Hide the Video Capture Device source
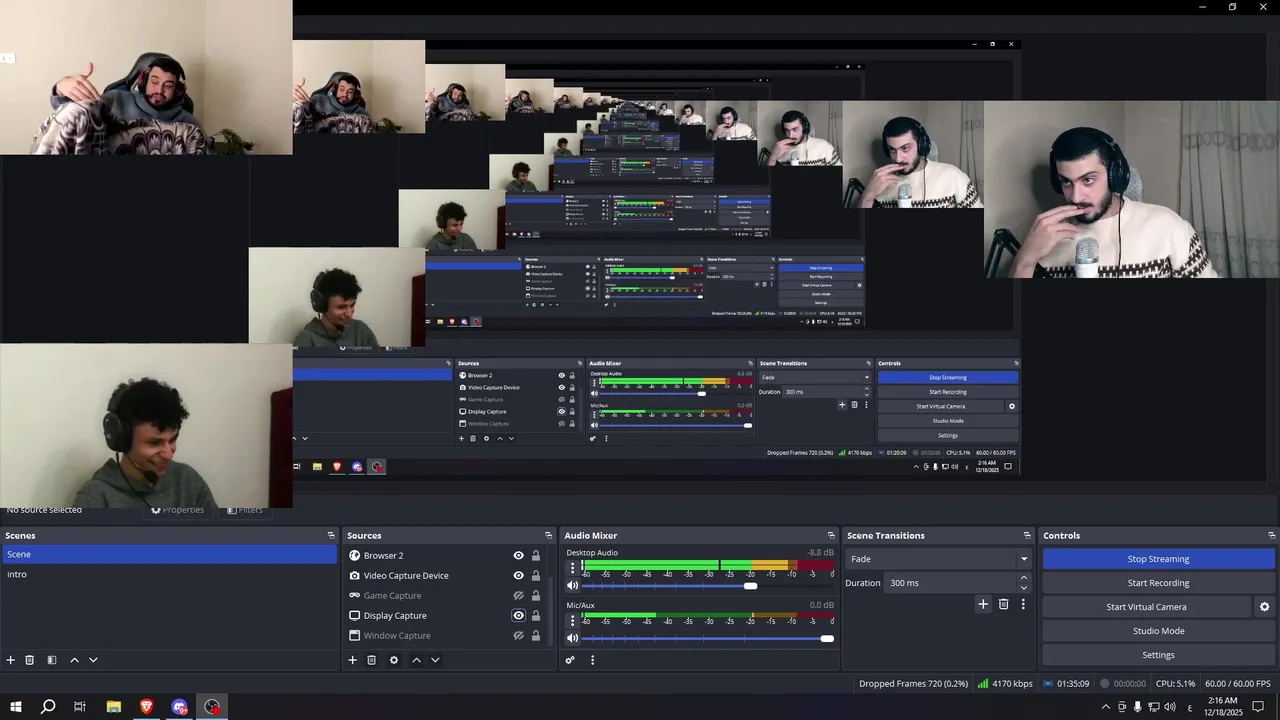 pyautogui.click(x=518, y=576)
